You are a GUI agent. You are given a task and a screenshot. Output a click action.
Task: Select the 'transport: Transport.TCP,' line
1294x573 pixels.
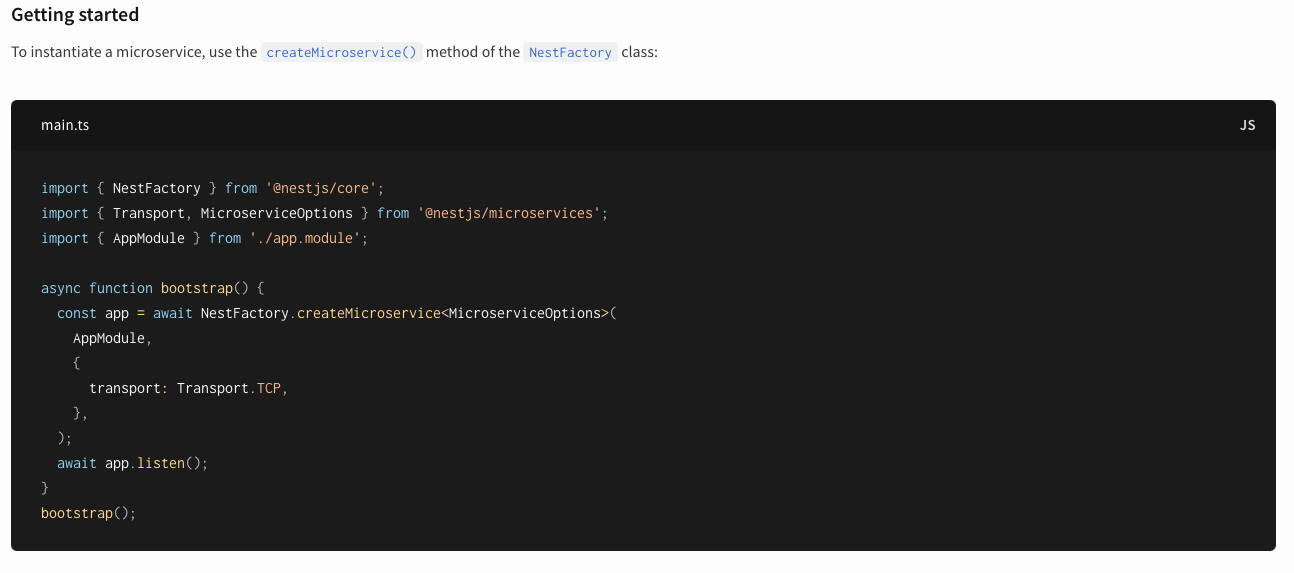(x=189, y=388)
